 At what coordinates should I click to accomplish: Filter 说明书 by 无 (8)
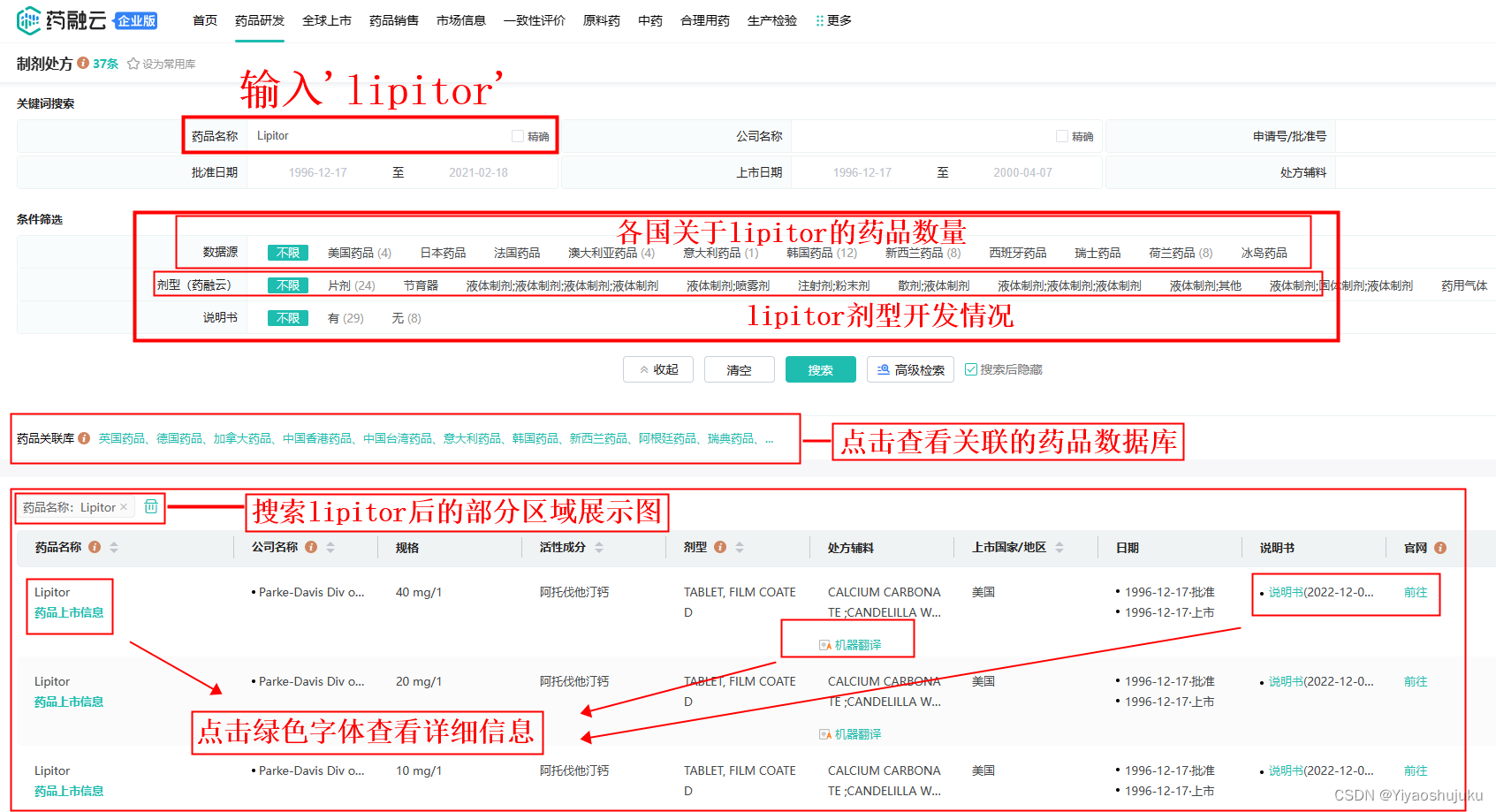[406, 318]
